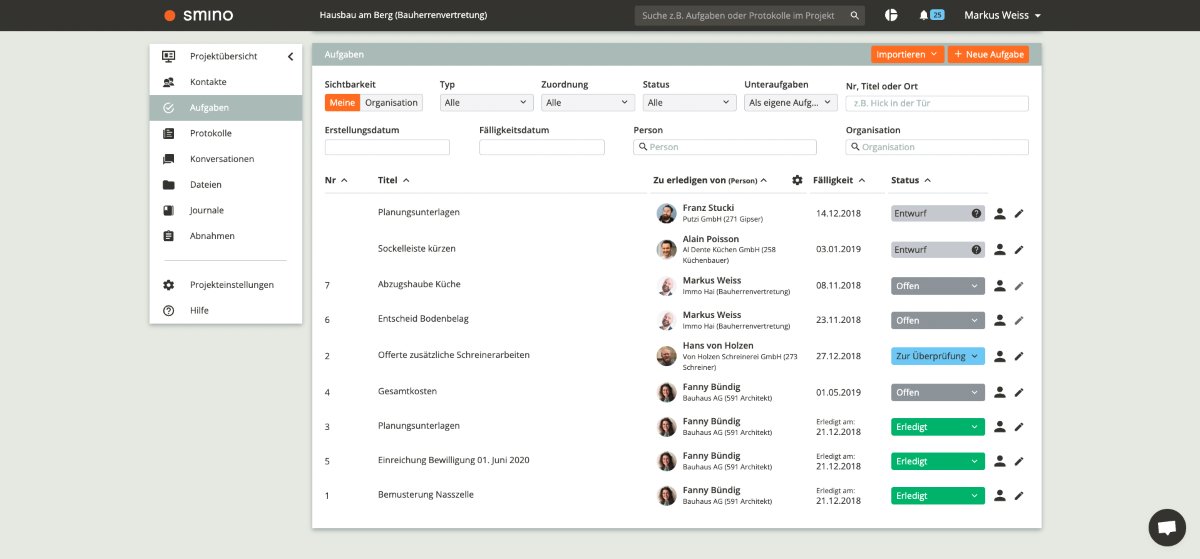Click the Erstellungsdatum date field
Viewport: 1200px width, 559px height.
pos(387,147)
